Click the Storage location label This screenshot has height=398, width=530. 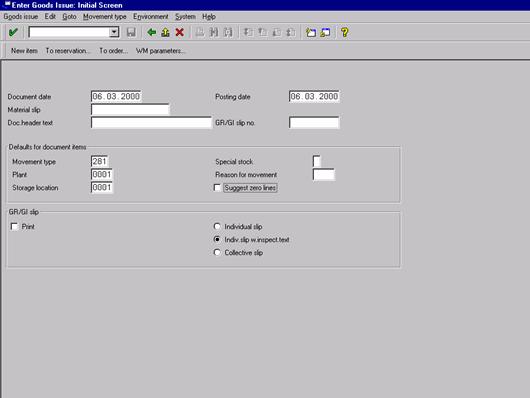tap(35, 188)
